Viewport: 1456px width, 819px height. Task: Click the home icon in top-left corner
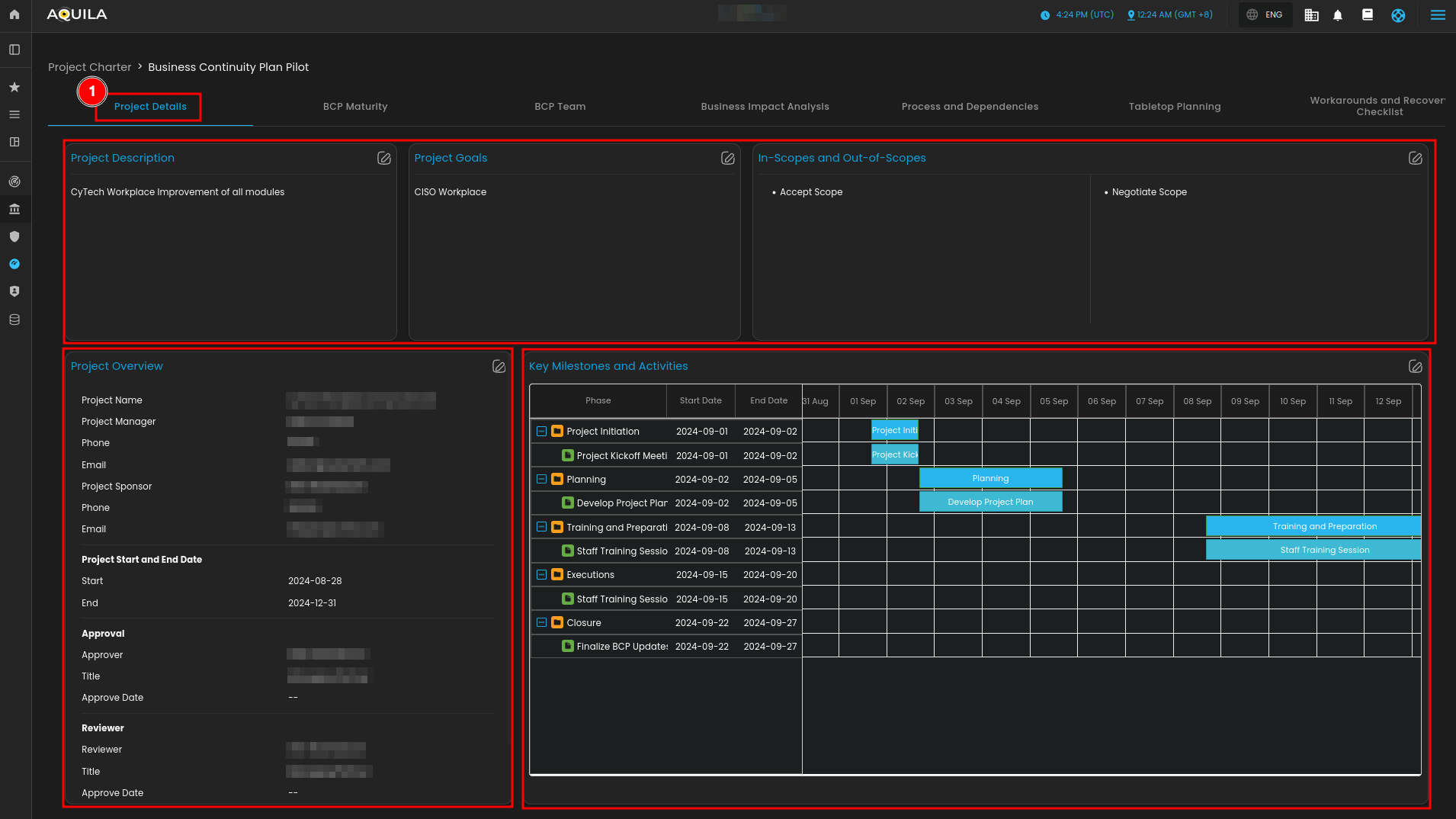[x=14, y=14]
